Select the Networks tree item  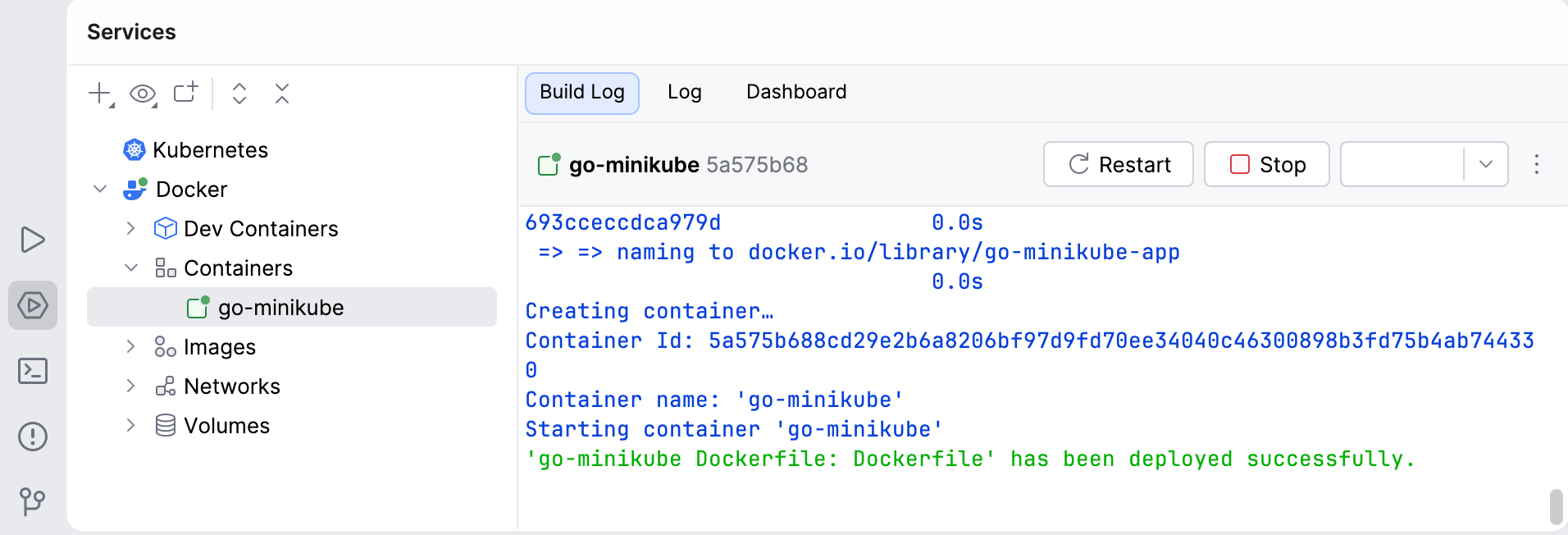pyautogui.click(x=232, y=386)
